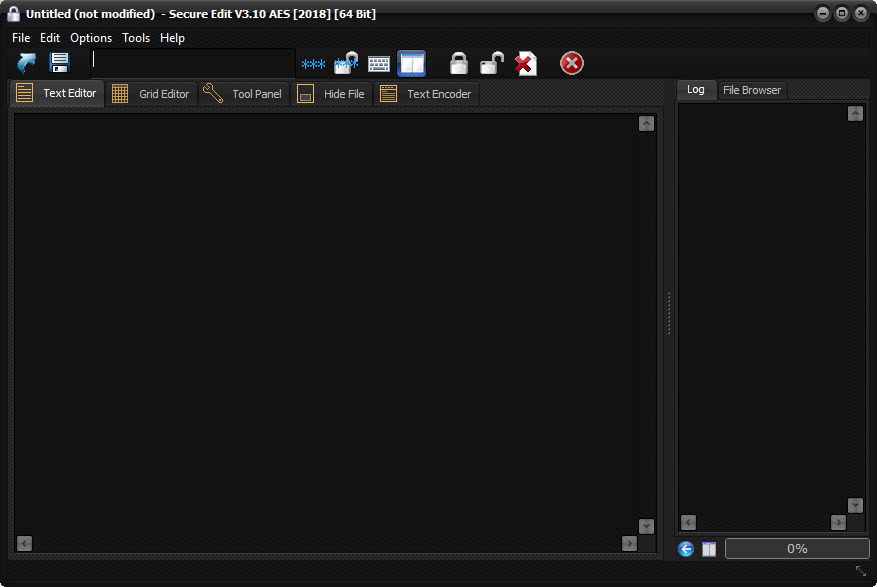Open the Edit menu
This screenshot has width=877, height=587.
[50, 38]
